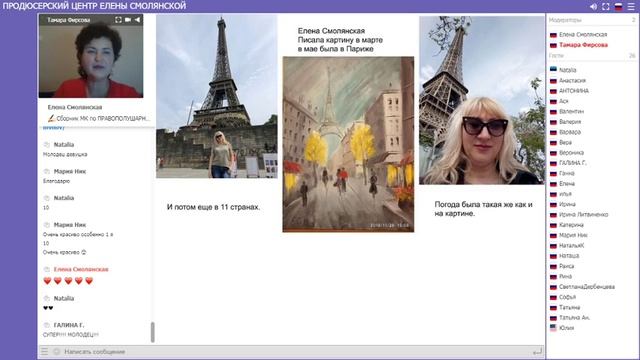
Task: Select guest Валерия in the participants list
Action: (570, 122)
